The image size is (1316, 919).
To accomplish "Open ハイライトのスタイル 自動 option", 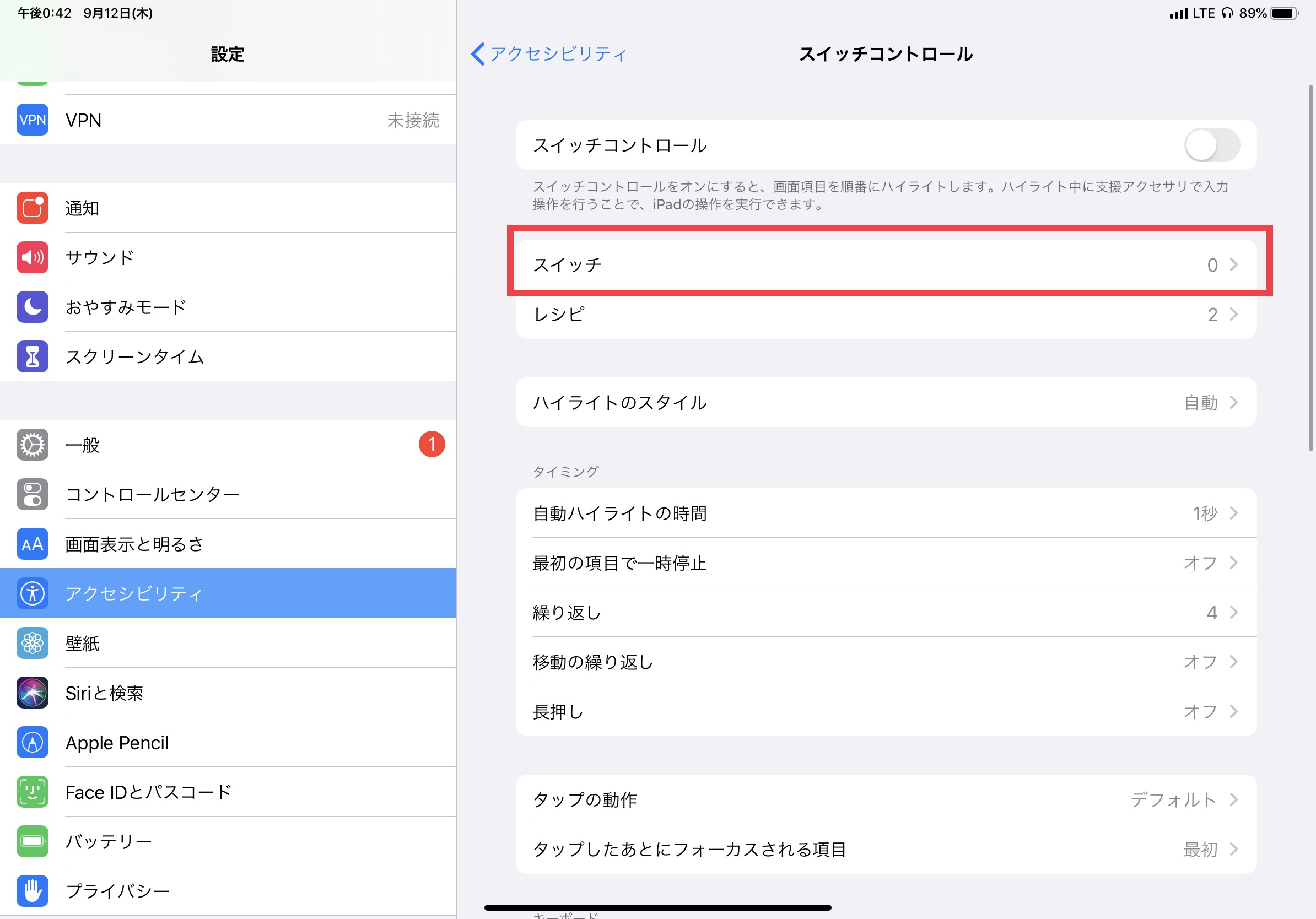I will [886, 403].
